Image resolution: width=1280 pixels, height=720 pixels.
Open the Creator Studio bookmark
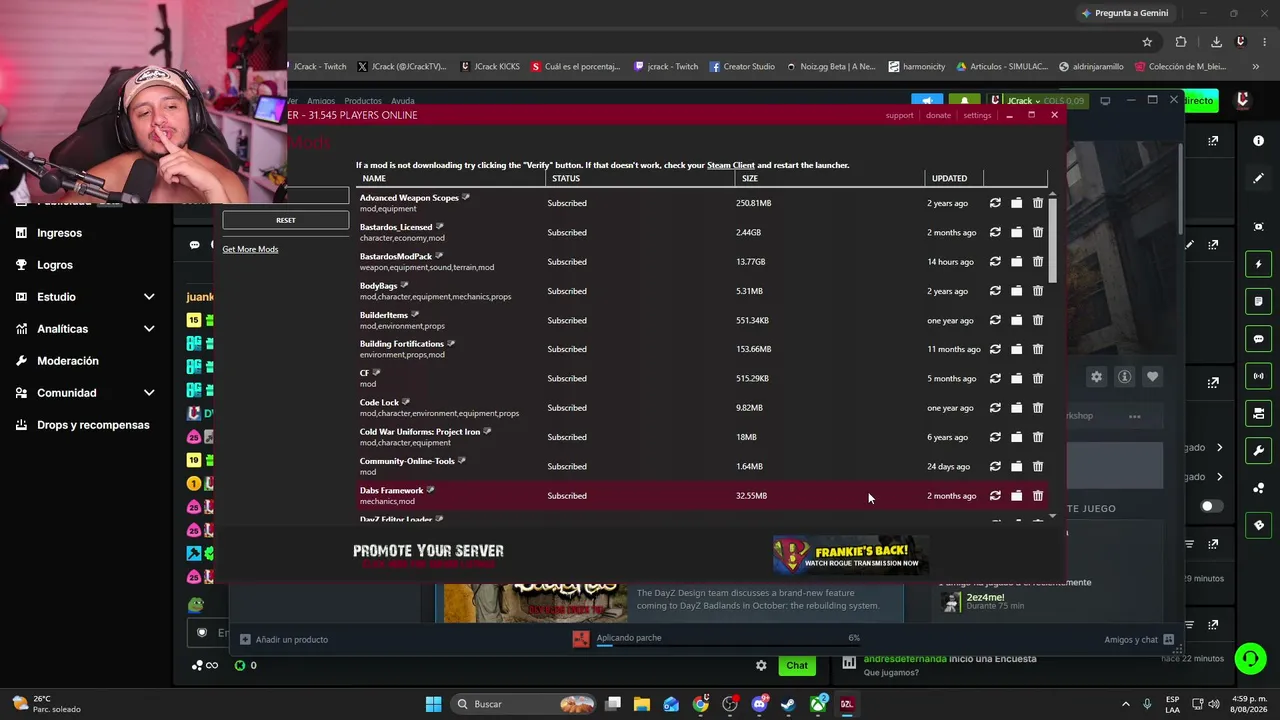click(742, 67)
